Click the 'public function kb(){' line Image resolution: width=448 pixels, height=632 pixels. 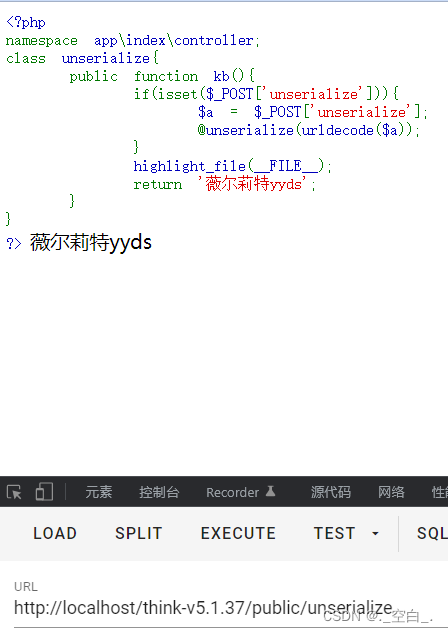tap(162, 76)
